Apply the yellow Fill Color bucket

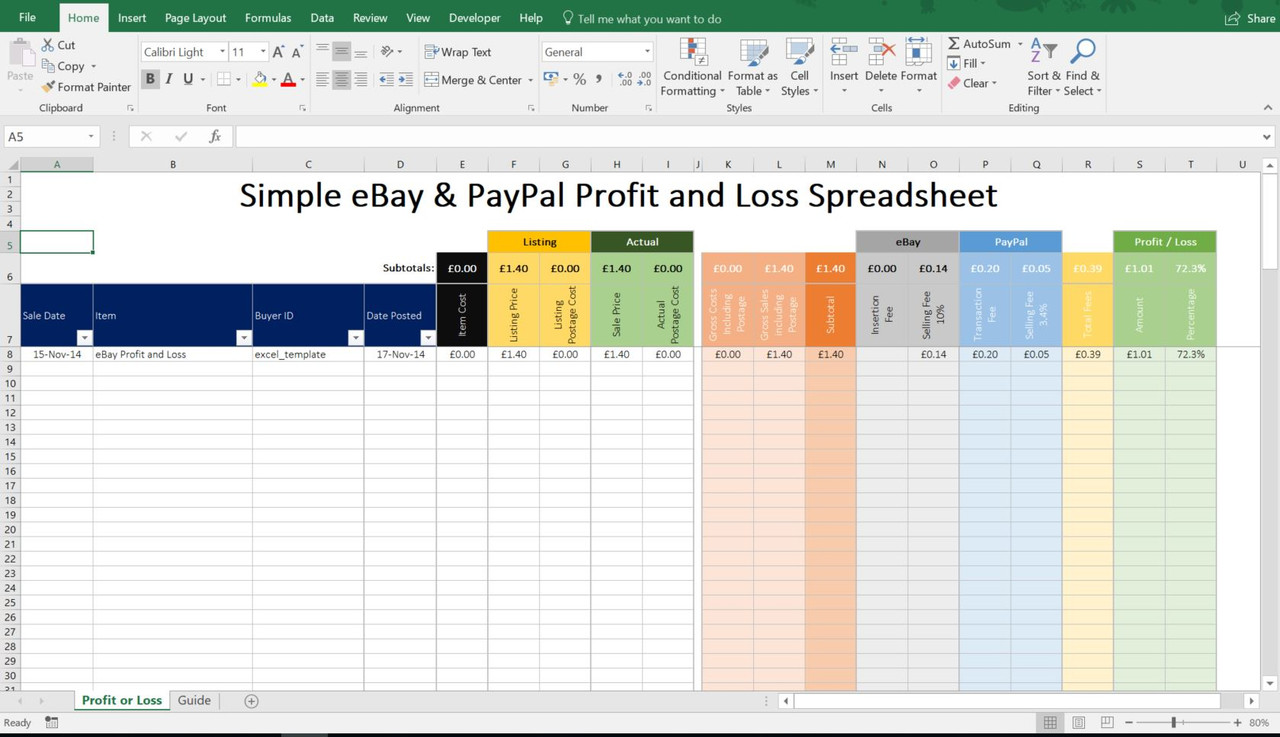click(x=260, y=79)
